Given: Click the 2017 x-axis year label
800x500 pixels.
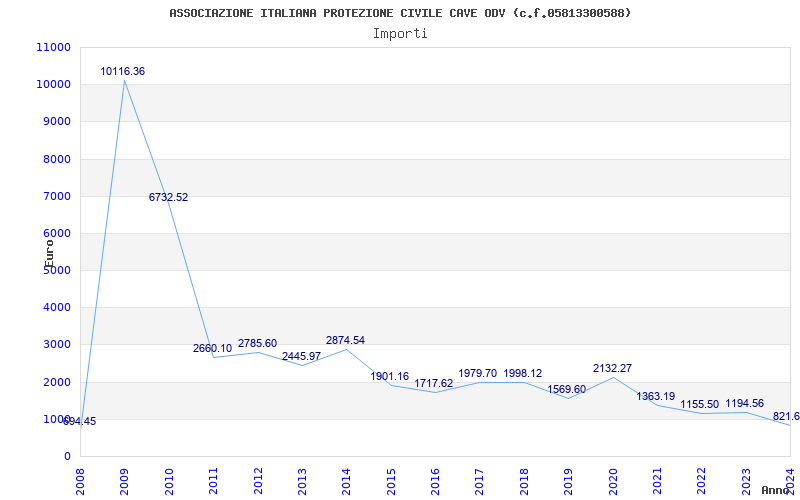Looking at the screenshot, I should [480, 481].
